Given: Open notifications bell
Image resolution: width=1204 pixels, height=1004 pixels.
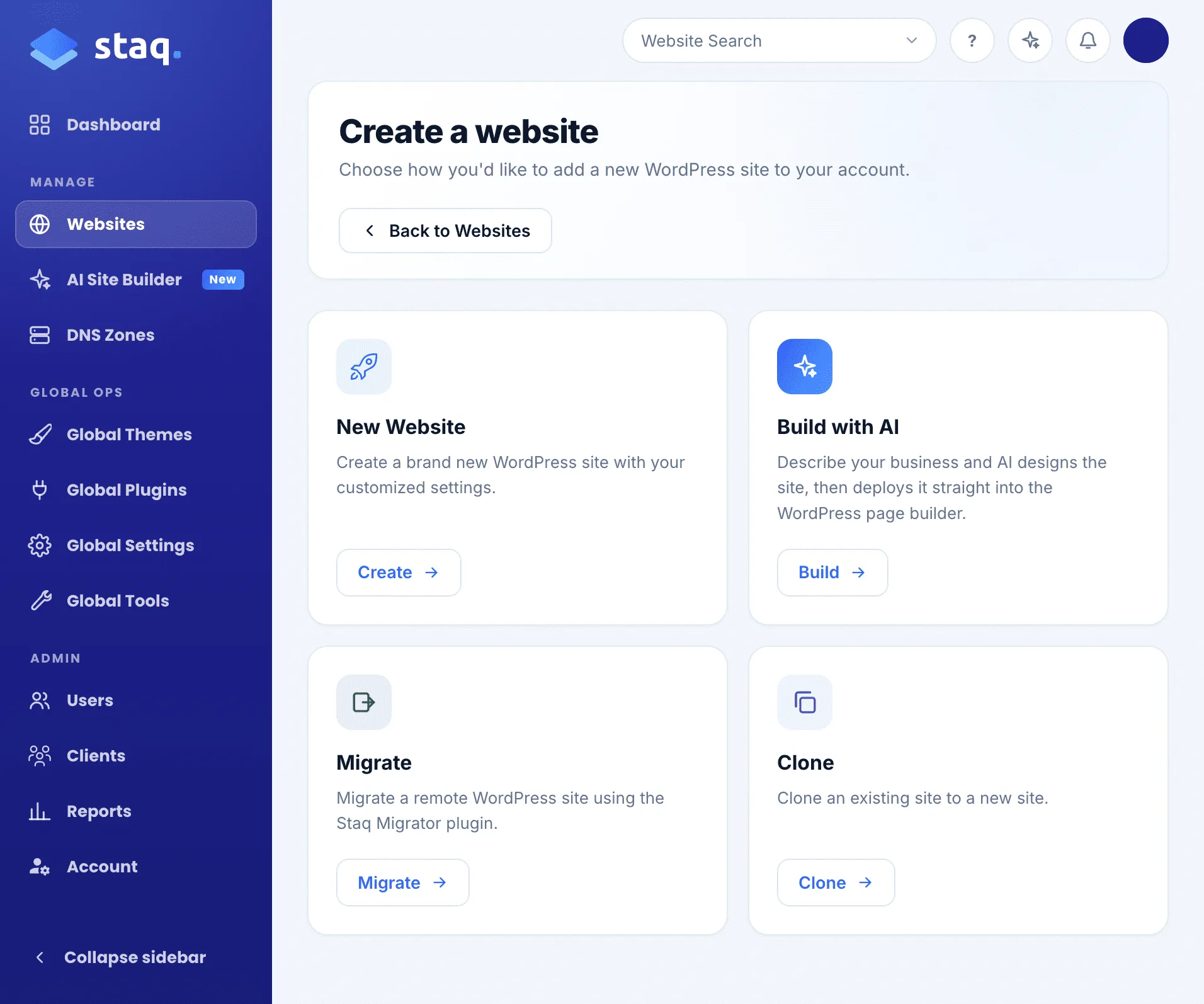Looking at the screenshot, I should click(1088, 41).
